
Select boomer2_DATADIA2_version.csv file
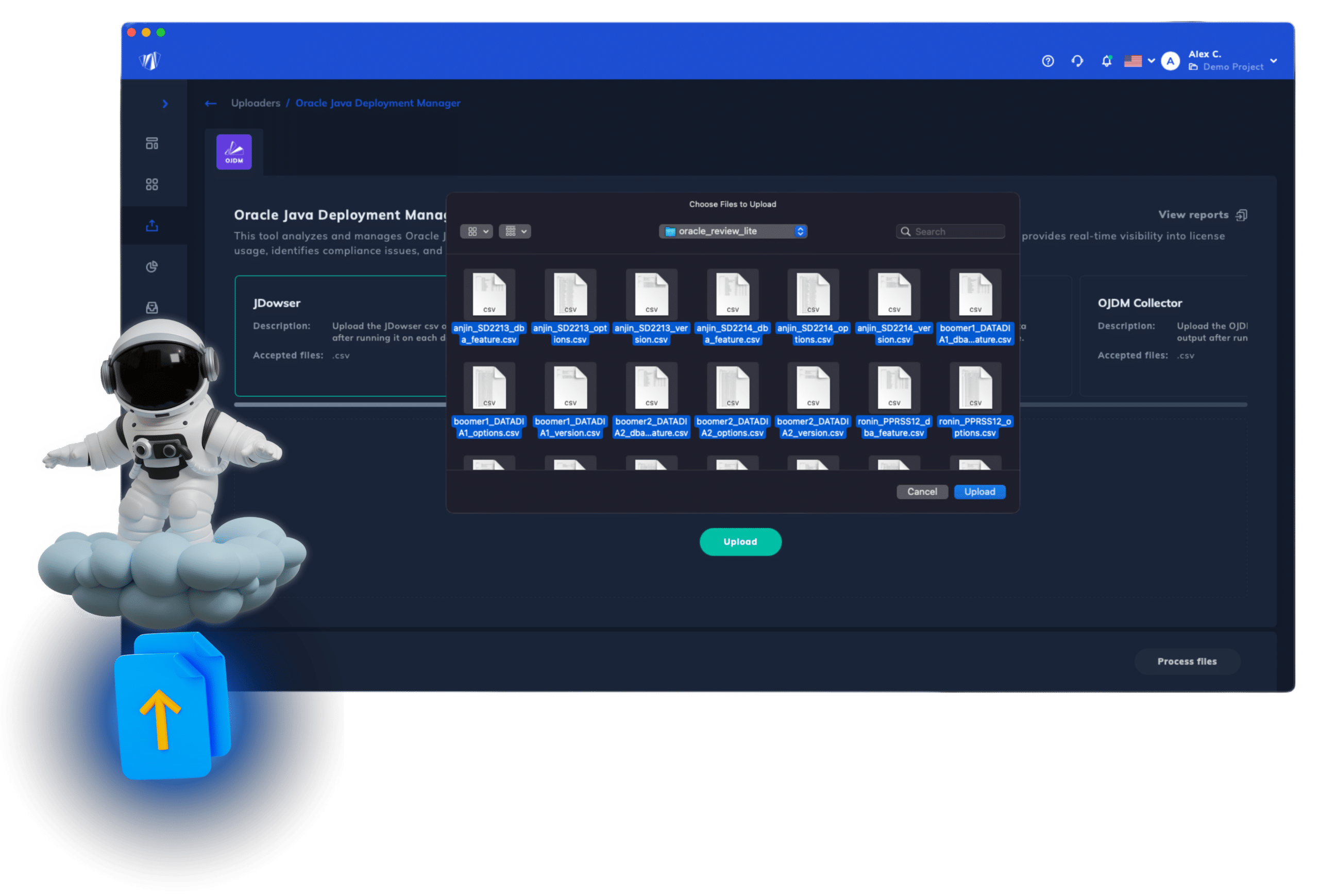click(x=813, y=401)
